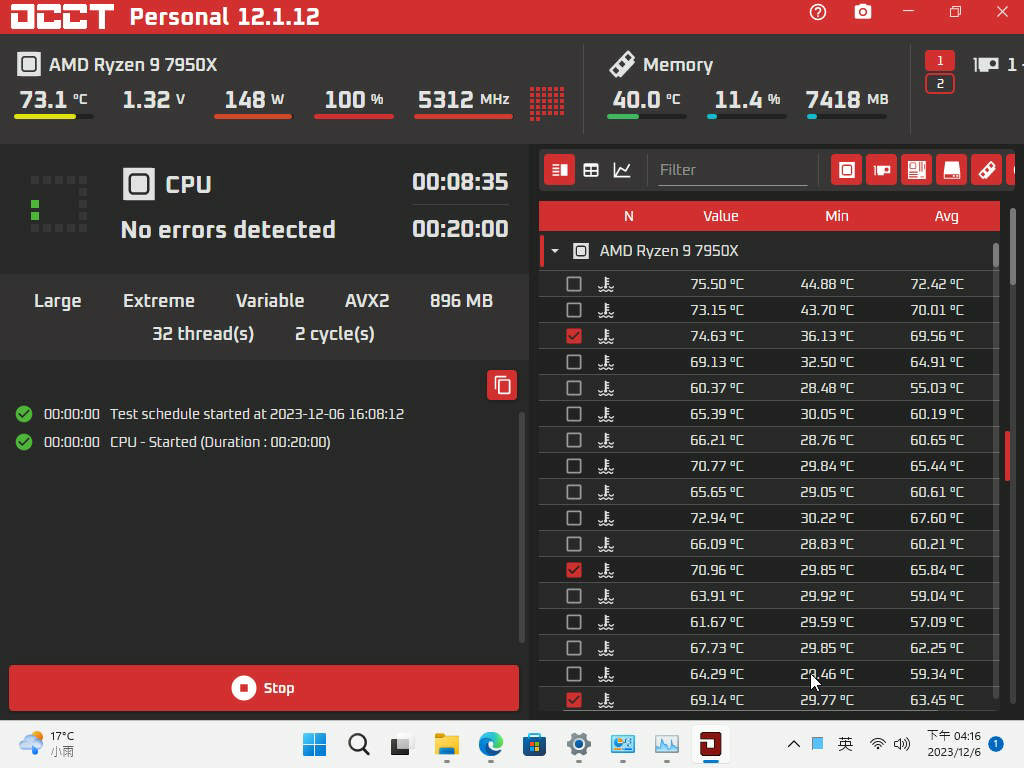This screenshot has height=768, width=1024.
Task: Switch to header page 1
Action: coord(940,61)
